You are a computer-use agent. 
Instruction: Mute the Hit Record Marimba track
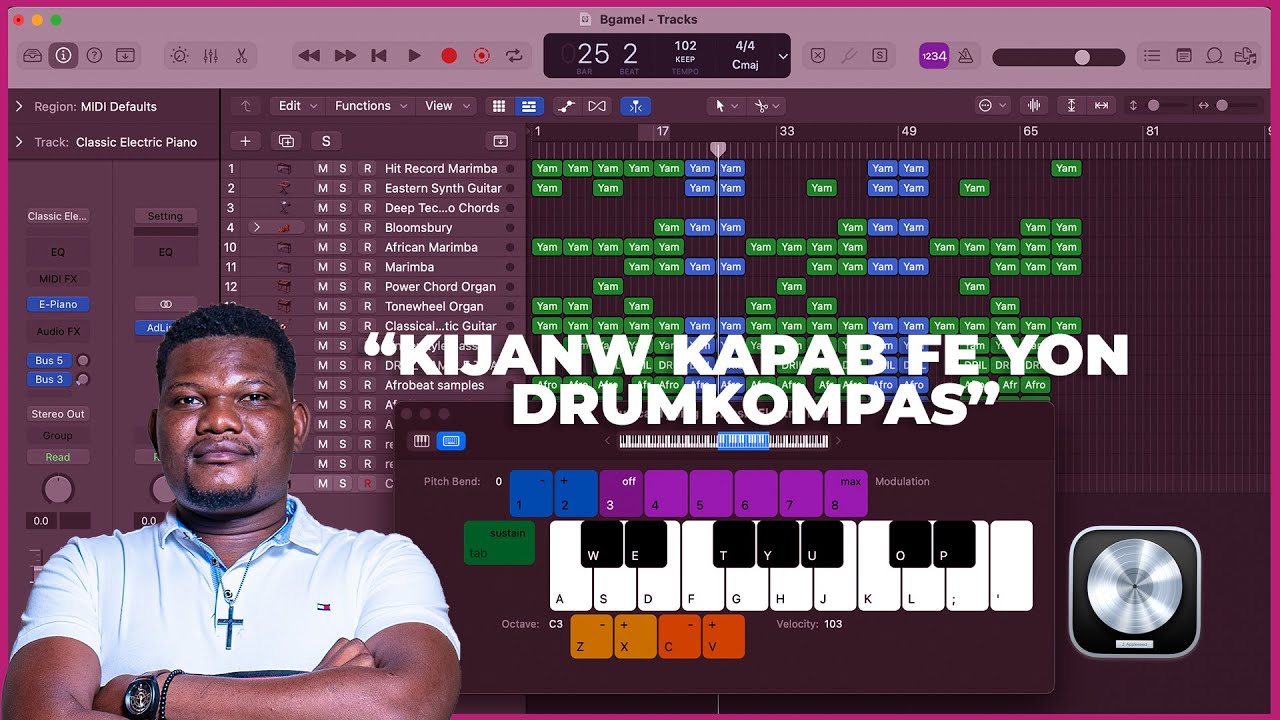point(322,169)
